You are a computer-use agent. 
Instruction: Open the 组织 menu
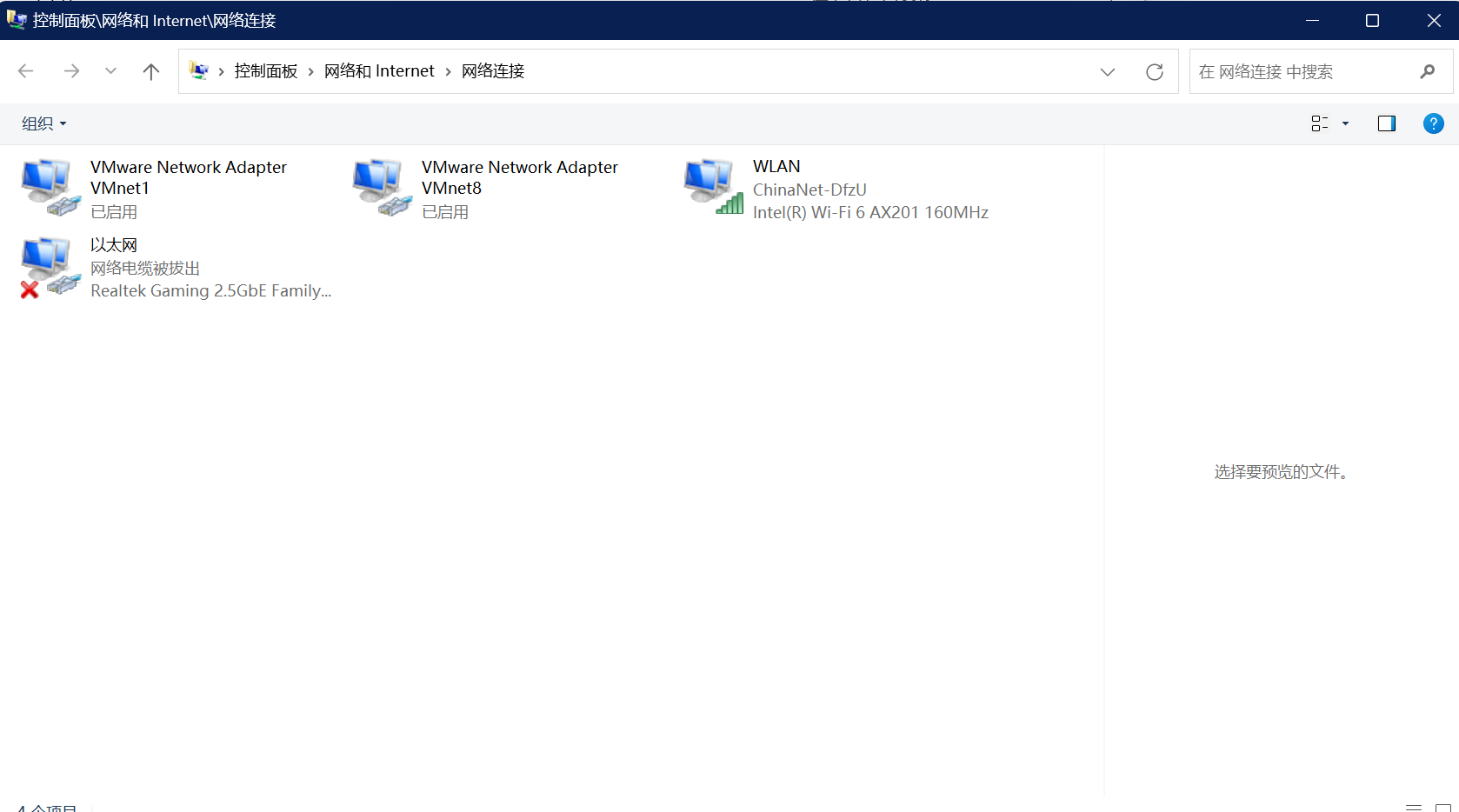coord(44,123)
